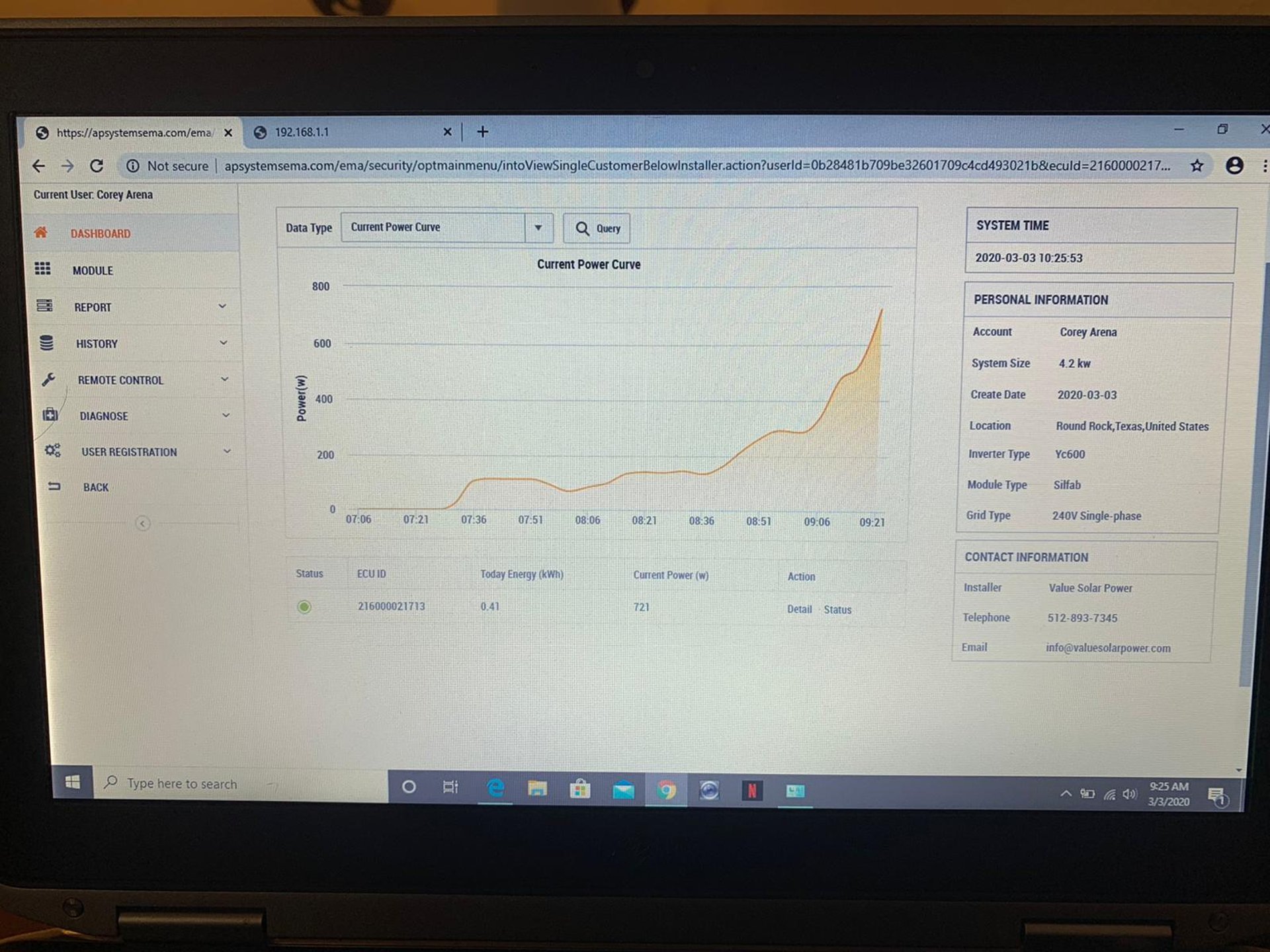Open Microsoft Edge in taskbar
Screen dimensions: 1270x952
(495, 788)
